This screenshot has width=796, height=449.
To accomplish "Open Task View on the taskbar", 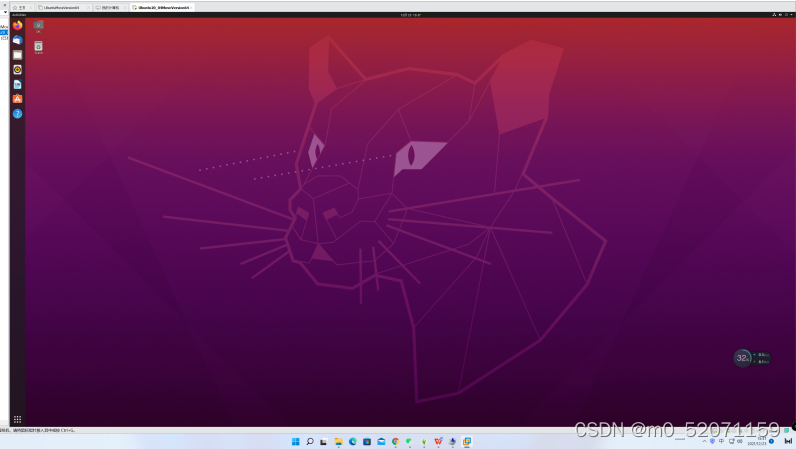I will pyautogui.click(x=324, y=441).
